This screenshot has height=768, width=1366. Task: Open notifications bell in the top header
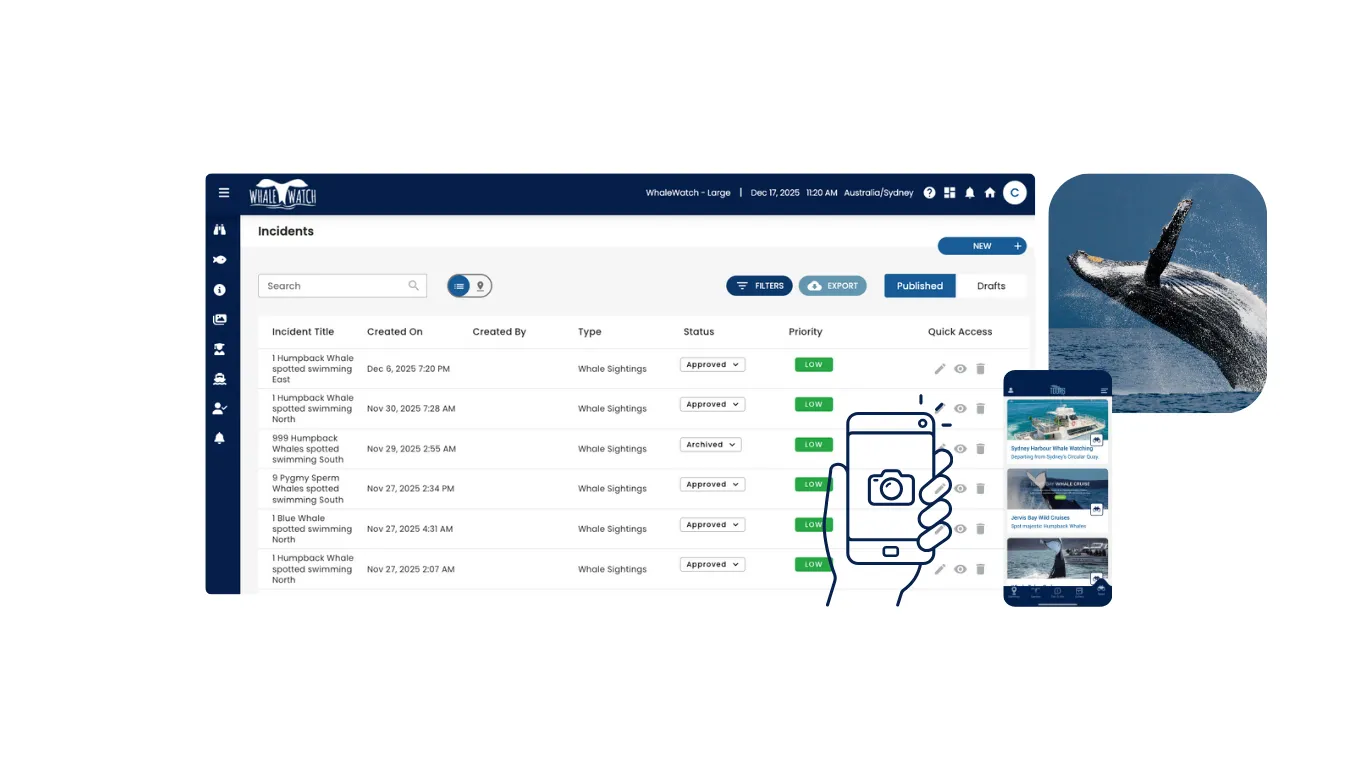[970, 193]
